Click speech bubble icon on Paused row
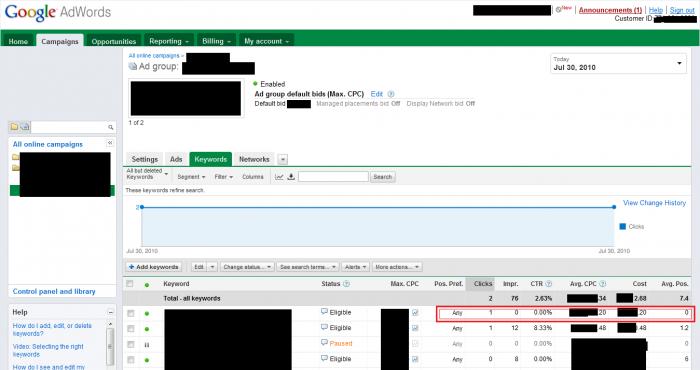Image resolution: width=700 pixels, height=370 pixels. [x=325, y=343]
